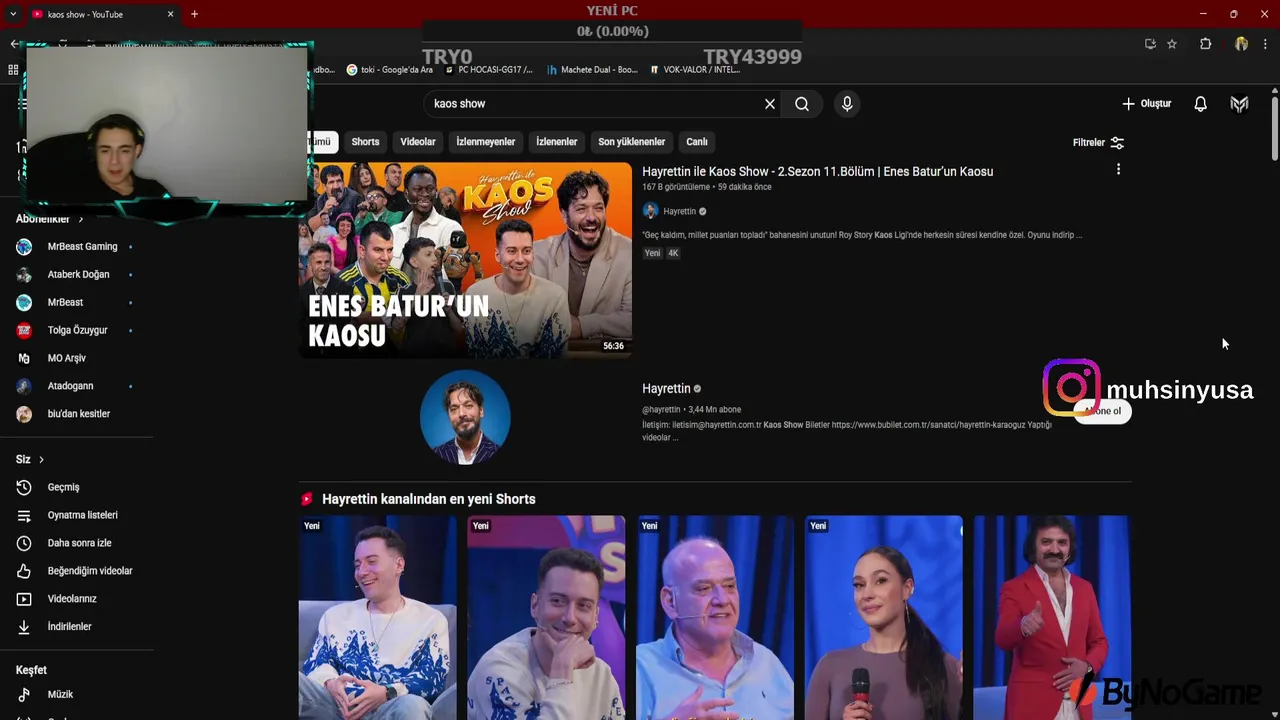
Task: Clear the kaos show search text
Action: tap(770, 104)
